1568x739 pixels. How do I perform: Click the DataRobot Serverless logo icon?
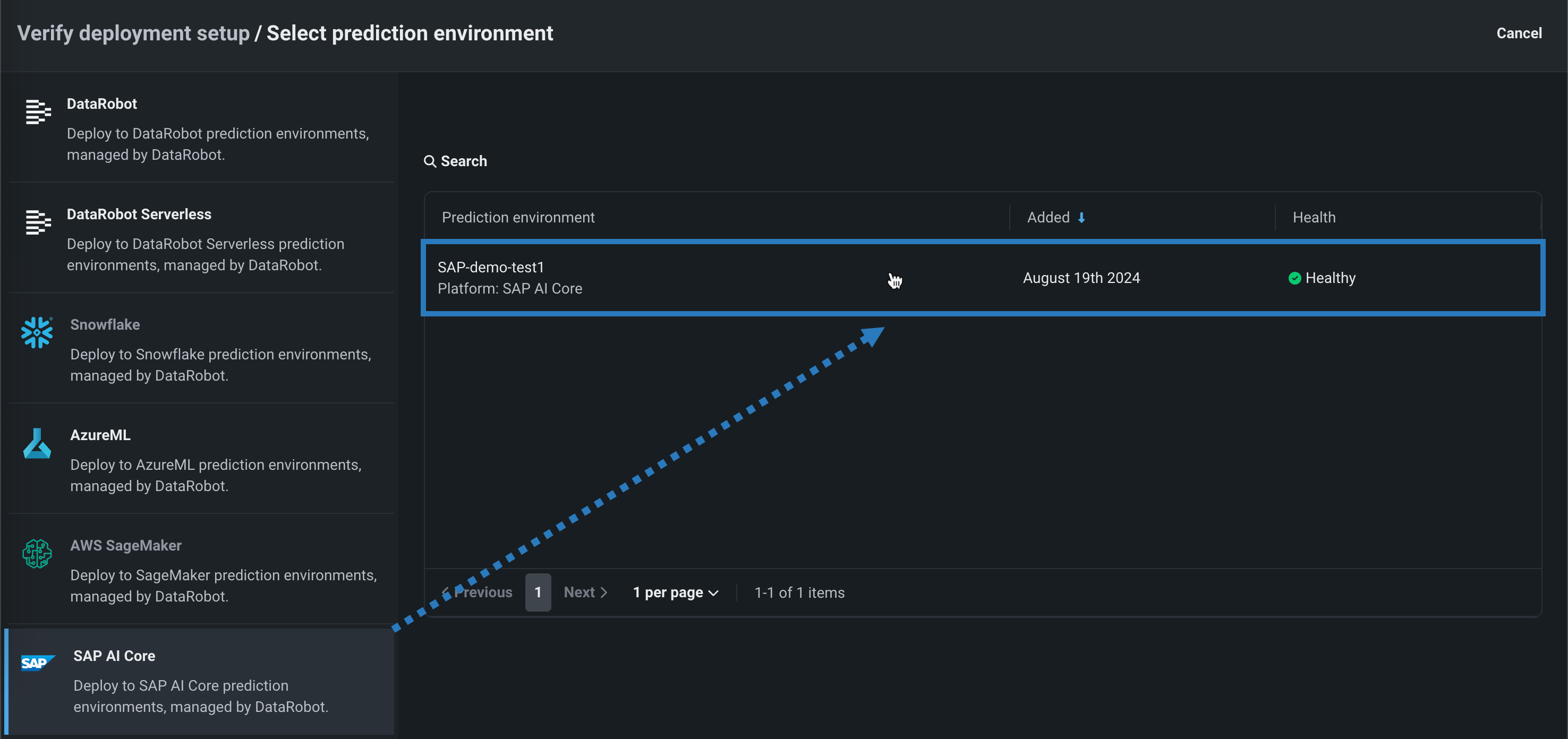[x=38, y=222]
